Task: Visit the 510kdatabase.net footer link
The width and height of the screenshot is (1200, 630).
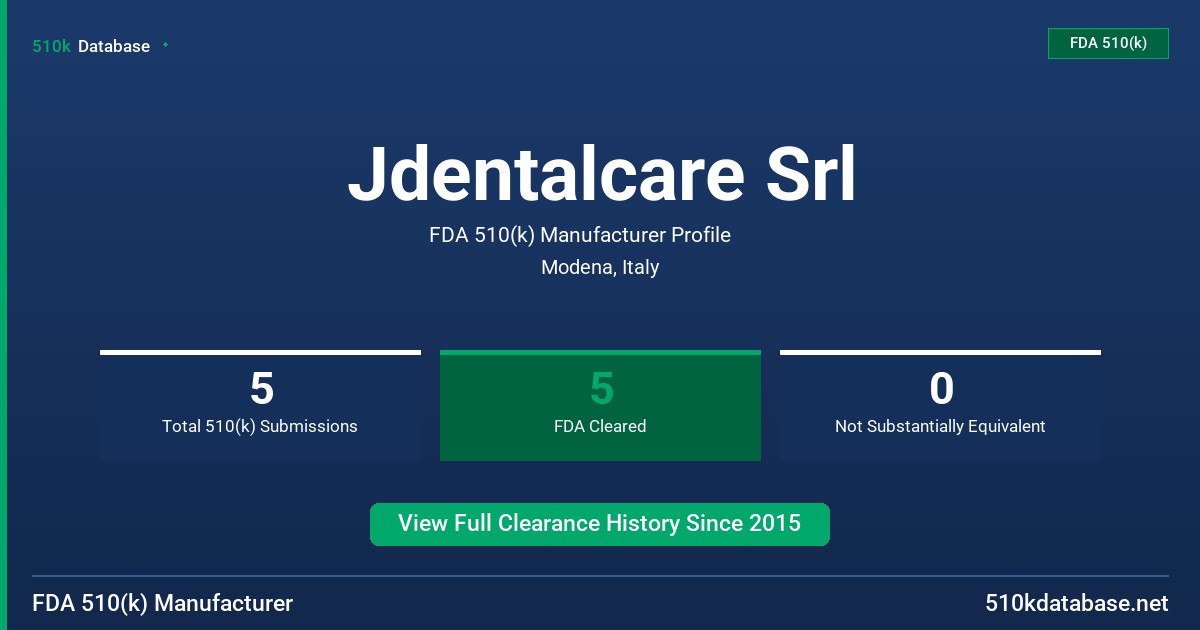Action: 1077,604
